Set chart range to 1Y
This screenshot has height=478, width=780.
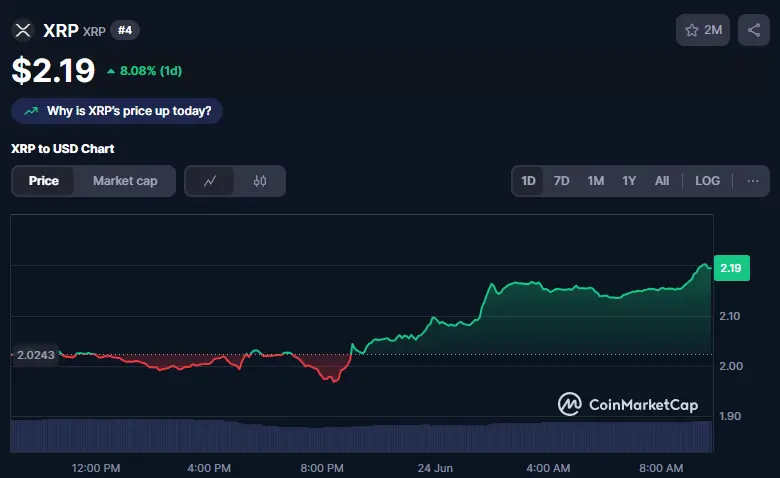coord(629,181)
